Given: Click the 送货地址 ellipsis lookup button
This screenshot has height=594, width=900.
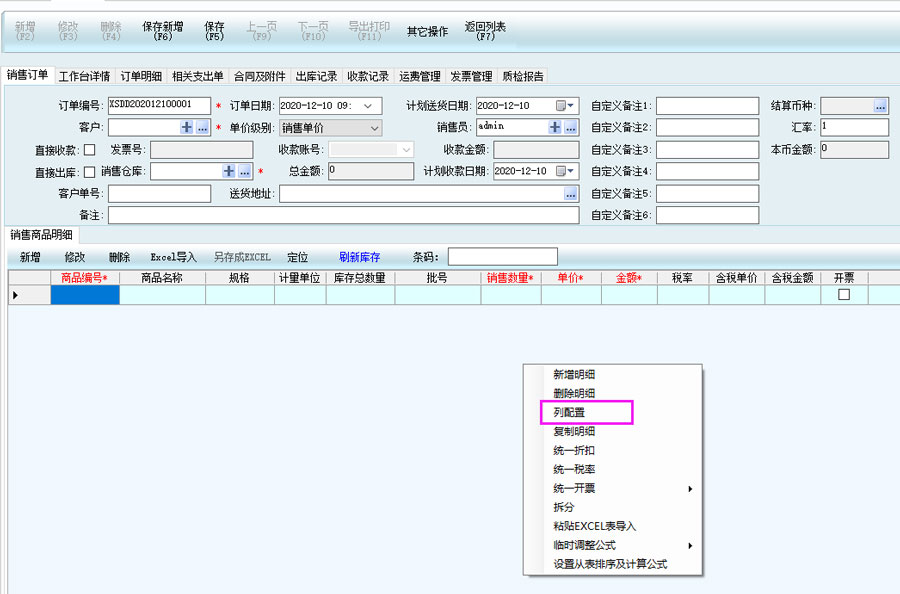Looking at the screenshot, I should click(x=570, y=194).
